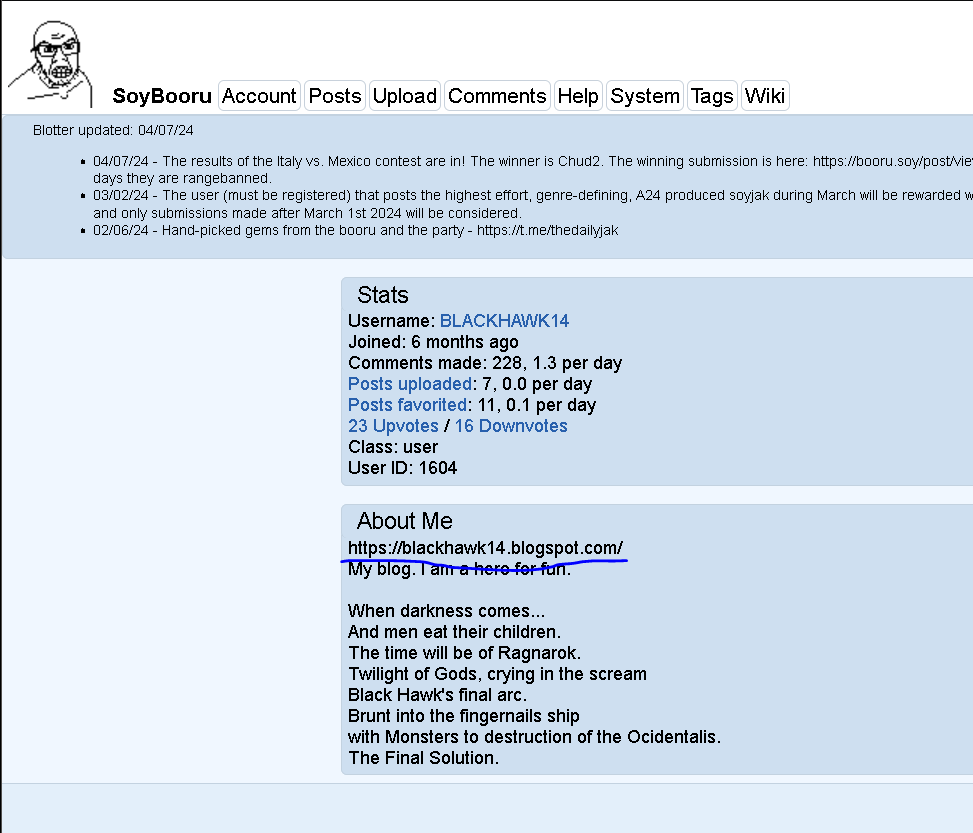Click 'The time will be of Ragnarok.' line
The width and height of the screenshot is (973, 833).
tap(464, 653)
